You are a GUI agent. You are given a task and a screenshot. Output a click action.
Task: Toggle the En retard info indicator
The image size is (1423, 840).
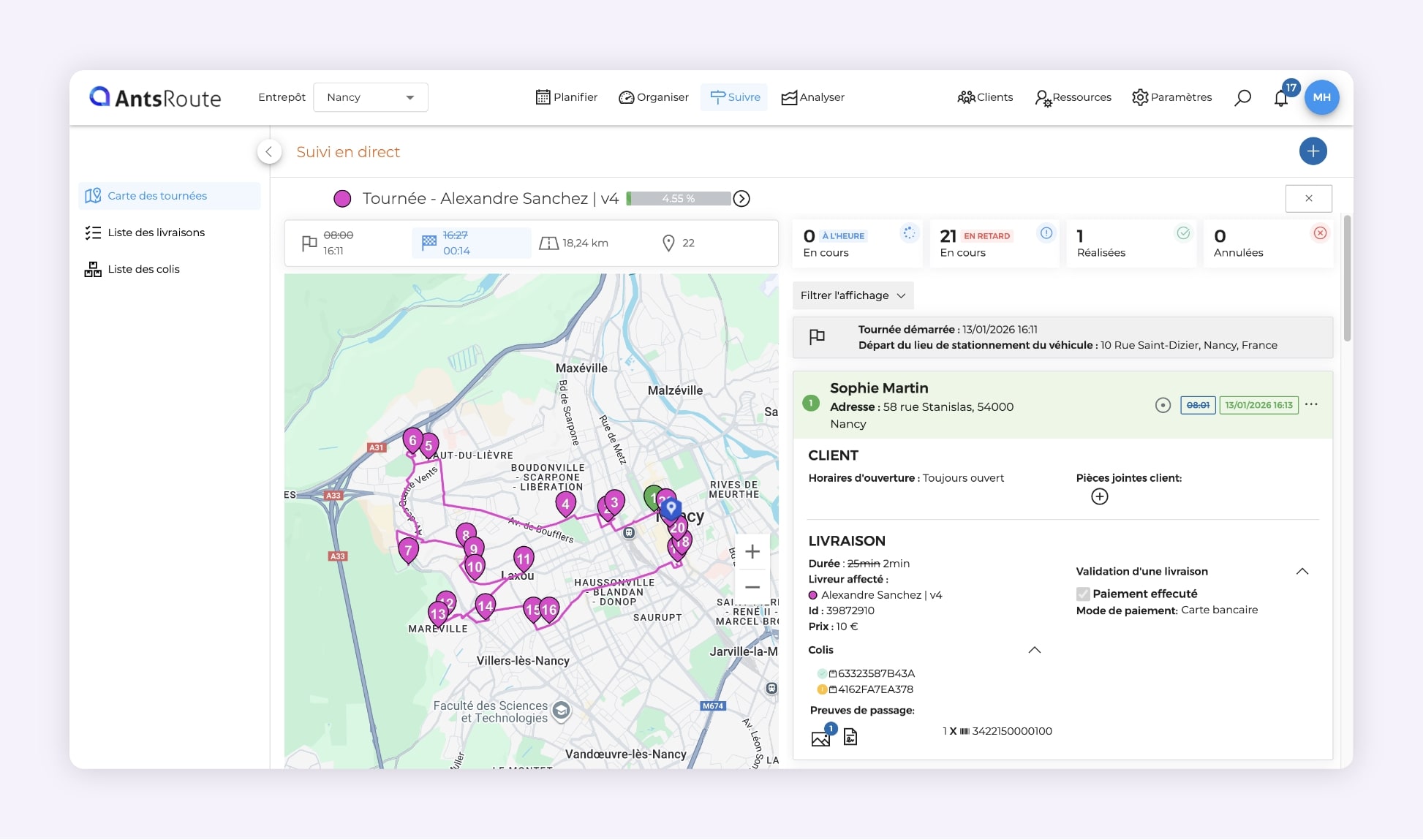click(1046, 233)
